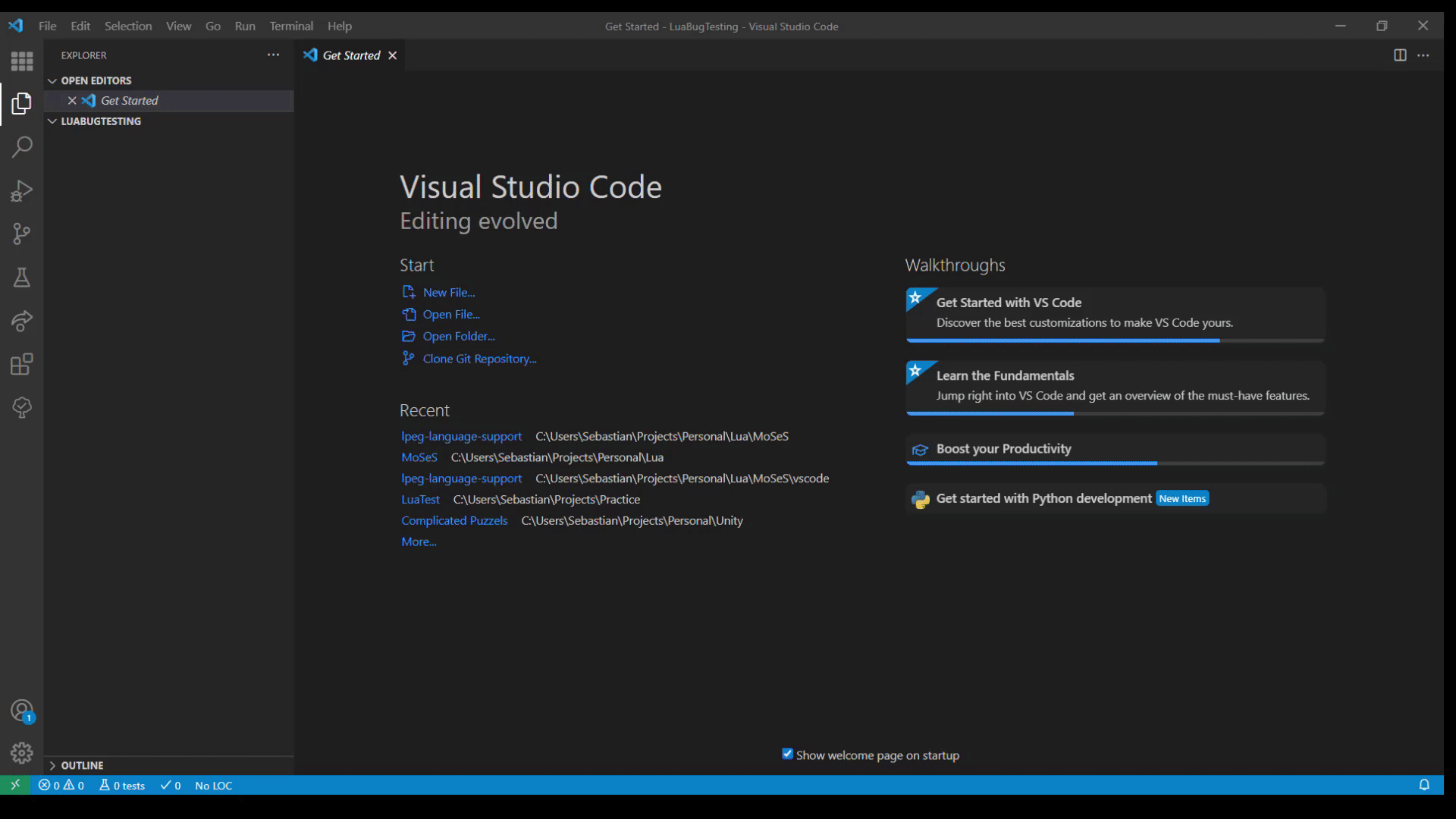The width and height of the screenshot is (1456, 819).
Task: Open the Search view in activity bar
Action: 22,146
